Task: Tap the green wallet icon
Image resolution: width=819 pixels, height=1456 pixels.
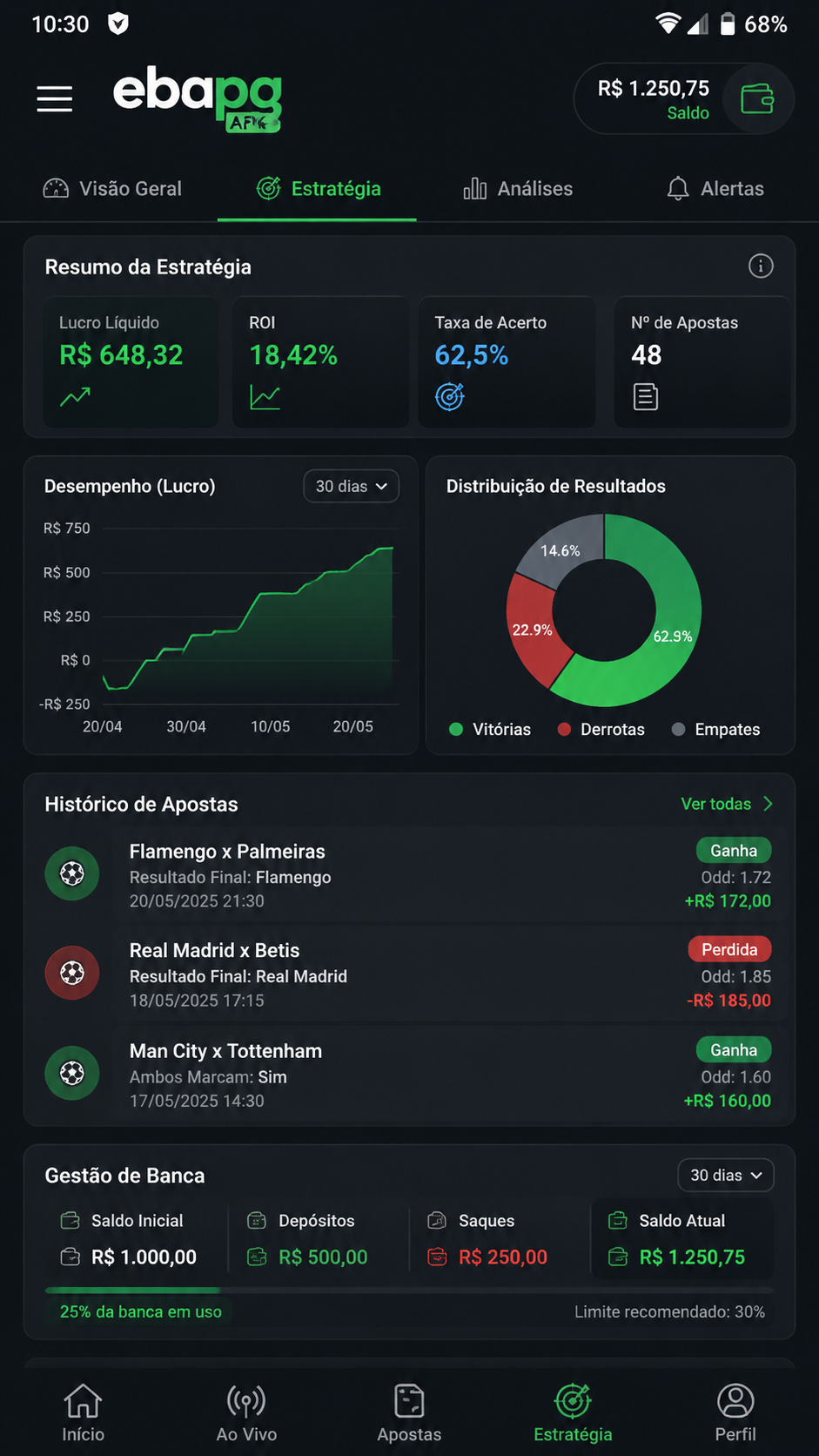Action: click(757, 98)
